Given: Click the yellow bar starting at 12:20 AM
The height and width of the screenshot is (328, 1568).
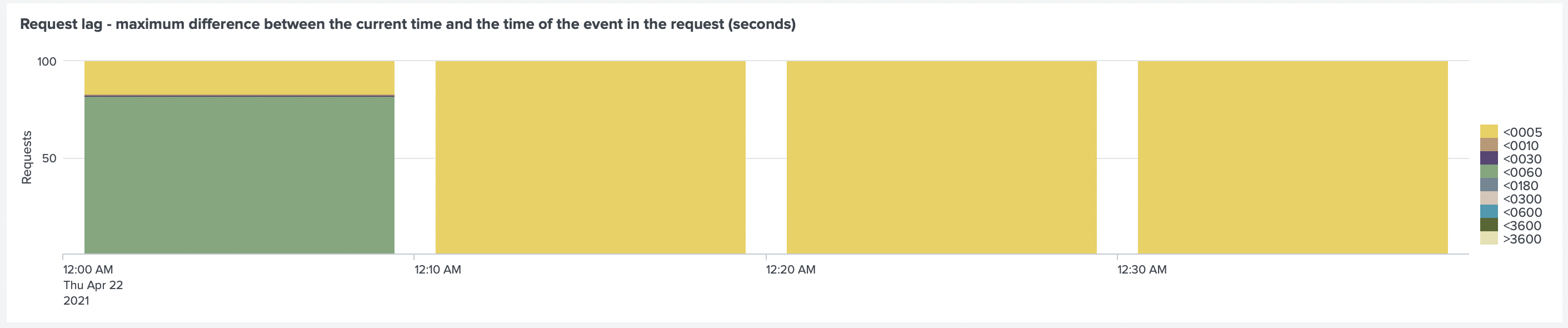Looking at the screenshot, I should pyautogui.click(x=942, y=157).
